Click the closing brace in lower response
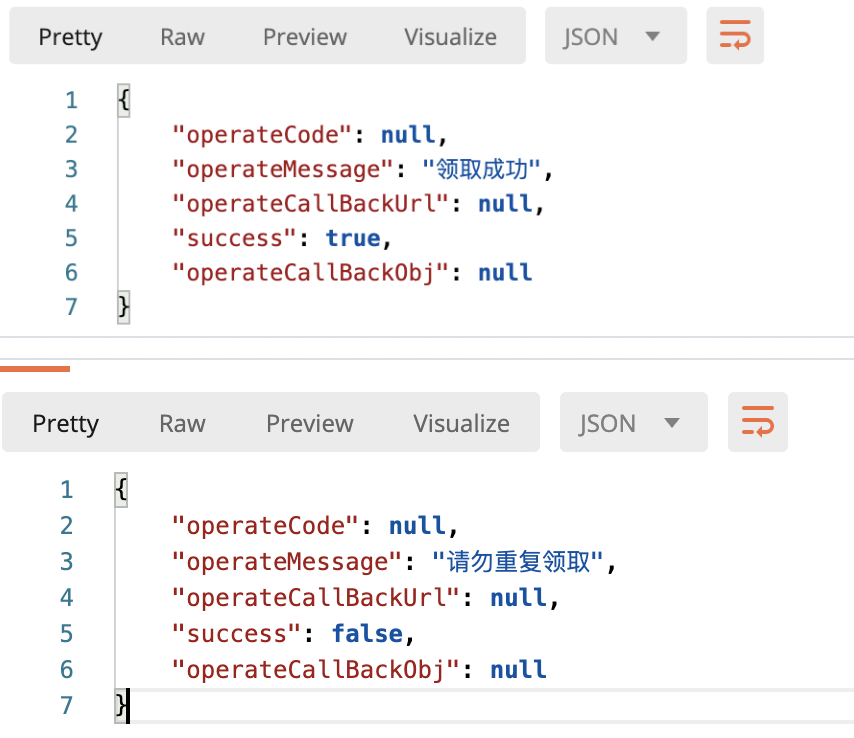This screenshot has height=738, width=854. pos(122,706)
